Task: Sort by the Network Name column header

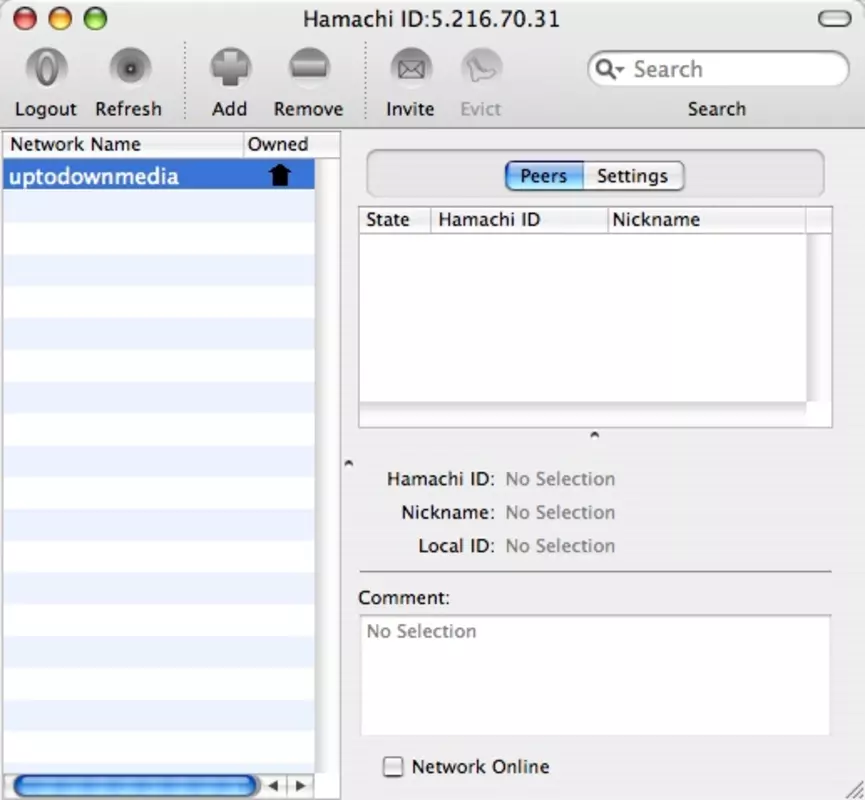Action: tap(123, 145)
